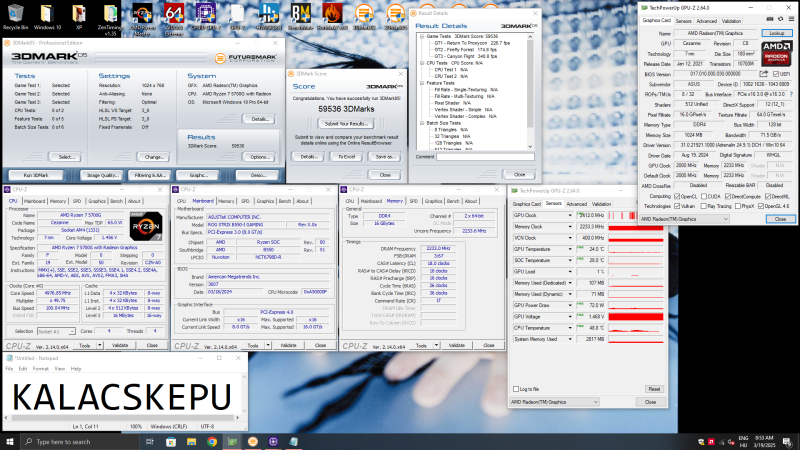Open the GPU Temperature sensor dropdown
This screenshot has height=450, width=800.
[x=570, y=249]
